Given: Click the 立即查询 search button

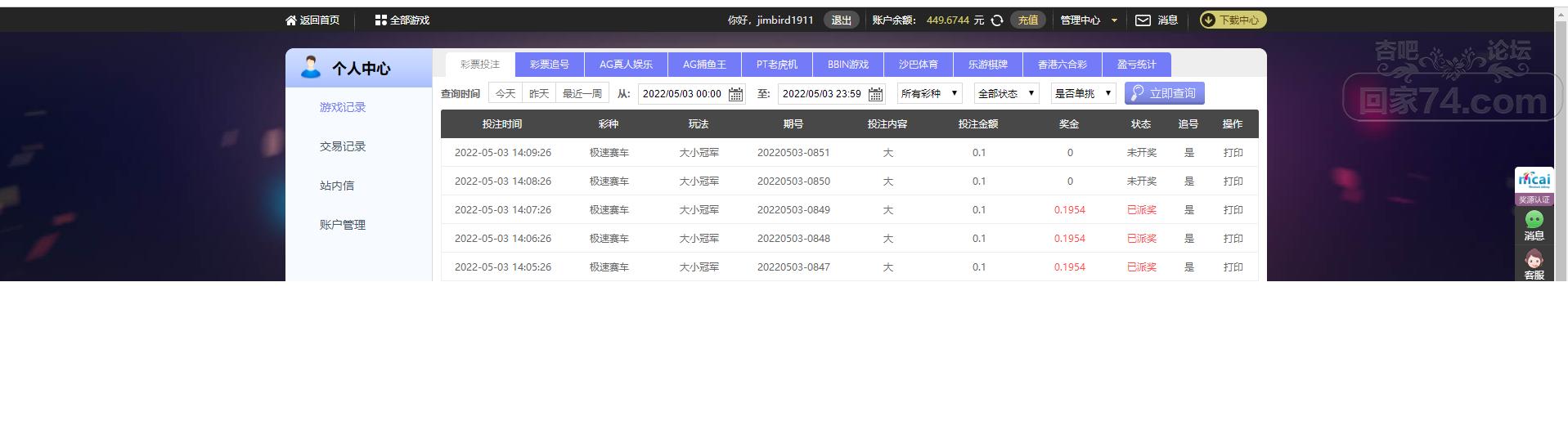Looking at the screenshot, I should tap(1165, 93).
